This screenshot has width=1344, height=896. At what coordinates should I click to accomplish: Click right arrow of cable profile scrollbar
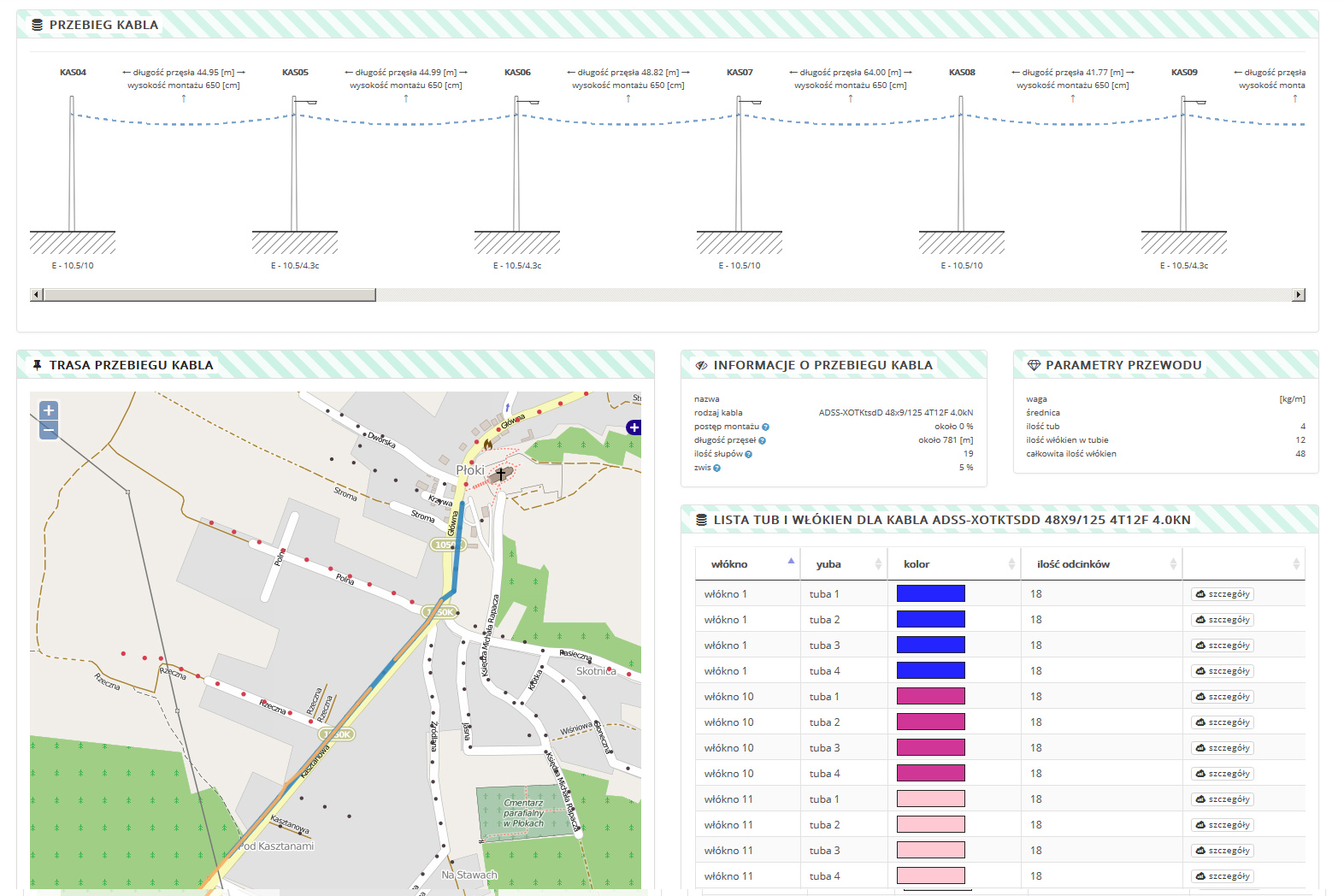click(x=1299, y=295)
